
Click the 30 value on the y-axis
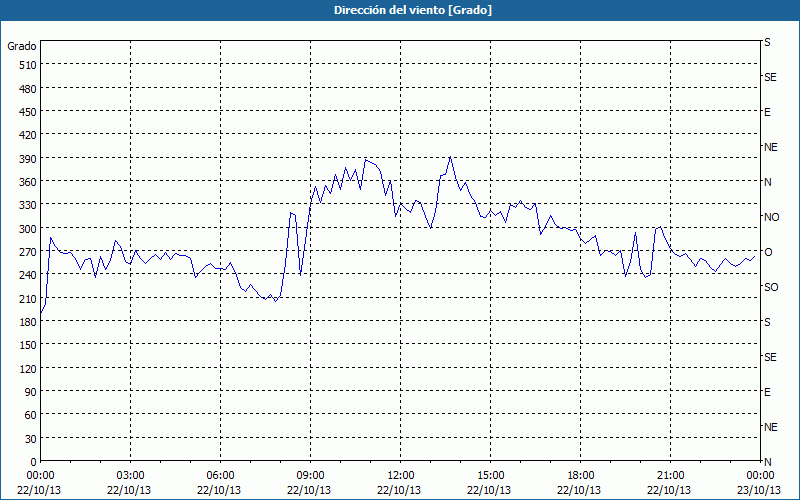[31, 439]
